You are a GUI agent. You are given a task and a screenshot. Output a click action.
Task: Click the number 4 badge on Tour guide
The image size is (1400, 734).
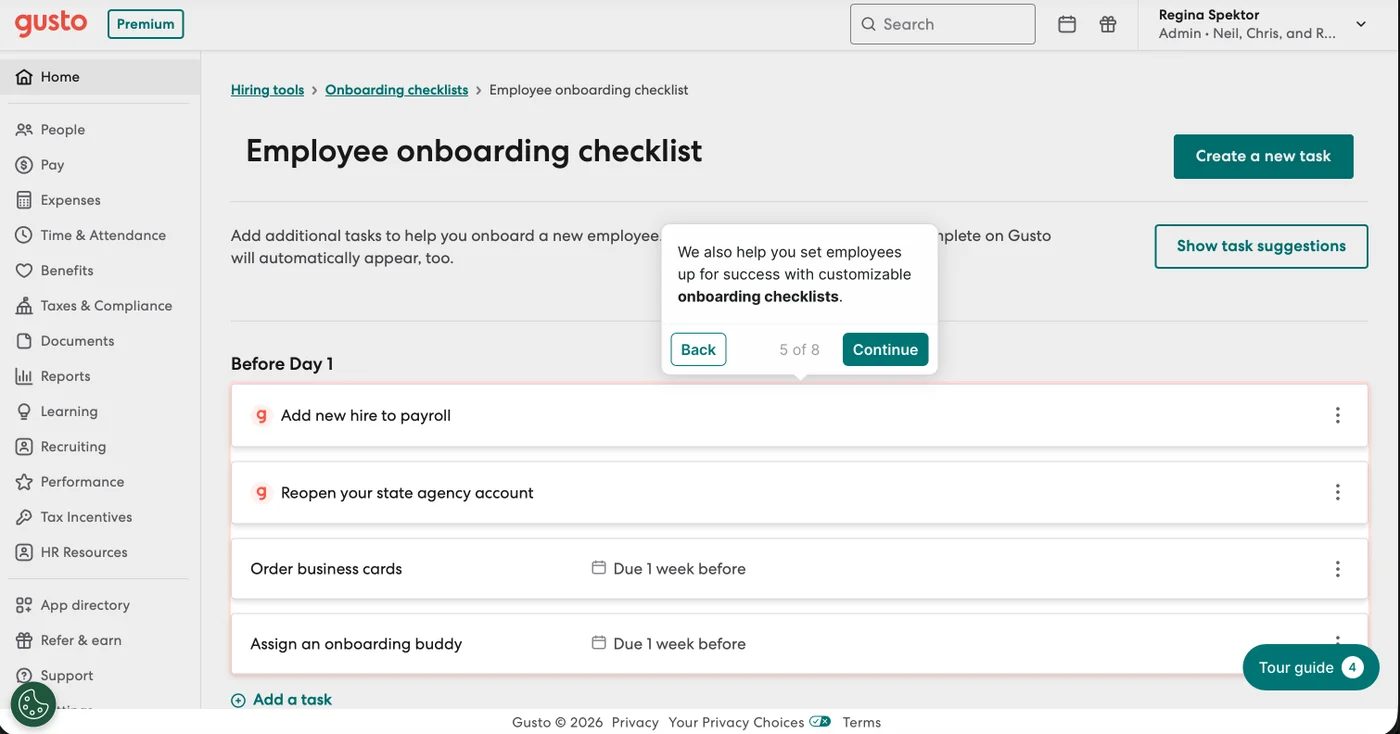click(1353, 667)
